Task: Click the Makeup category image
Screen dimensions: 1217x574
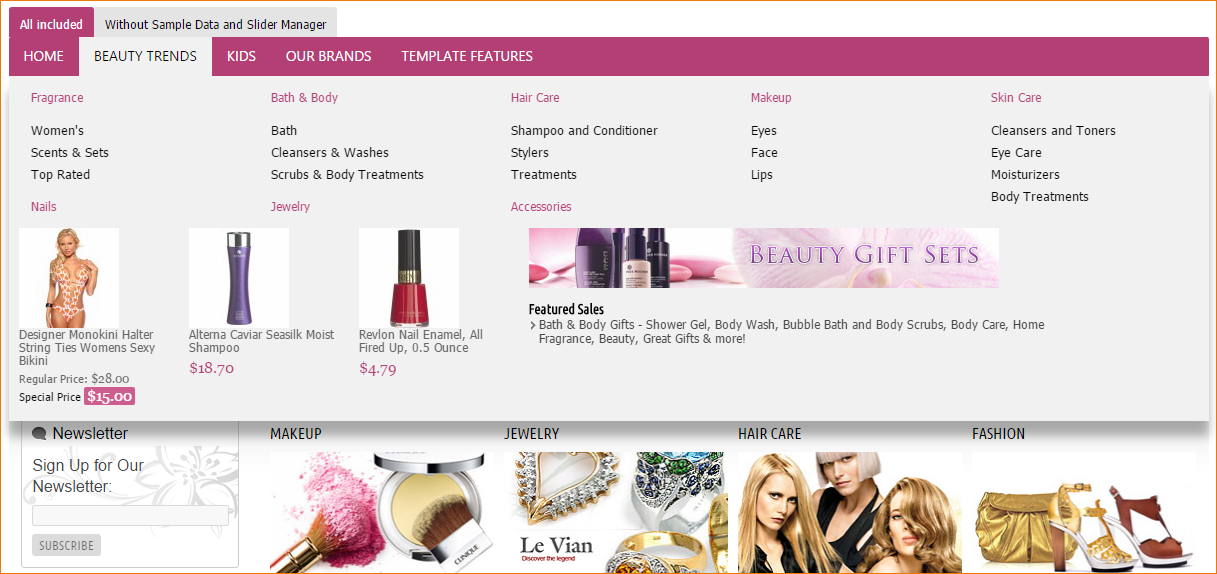Action: (x=381, y=511)
